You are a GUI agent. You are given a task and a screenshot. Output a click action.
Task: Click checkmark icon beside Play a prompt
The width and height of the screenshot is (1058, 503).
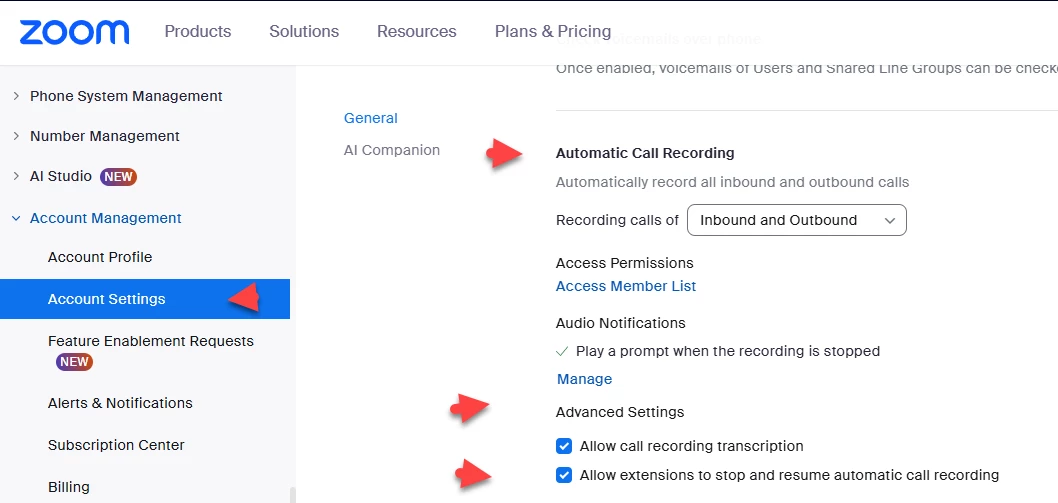click(x=561, y=351)
